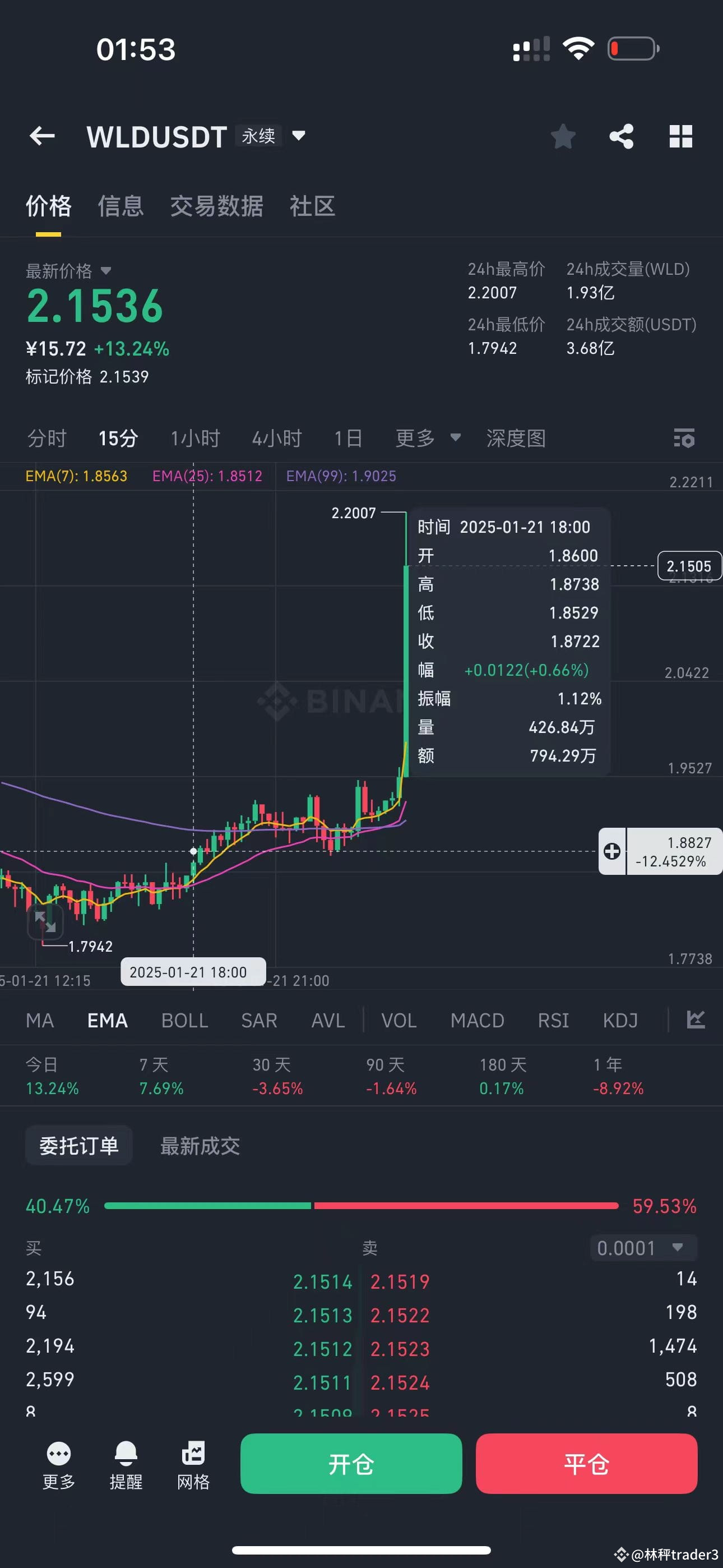Open 更多 menu at bottom bar
This screenshot has width=723, height=1568.
click(x=58, y=1465)
